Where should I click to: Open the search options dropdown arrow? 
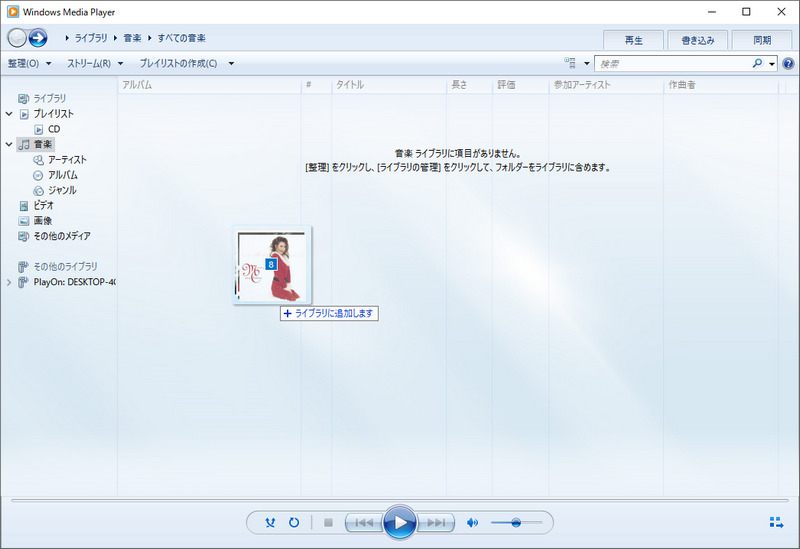772,64
